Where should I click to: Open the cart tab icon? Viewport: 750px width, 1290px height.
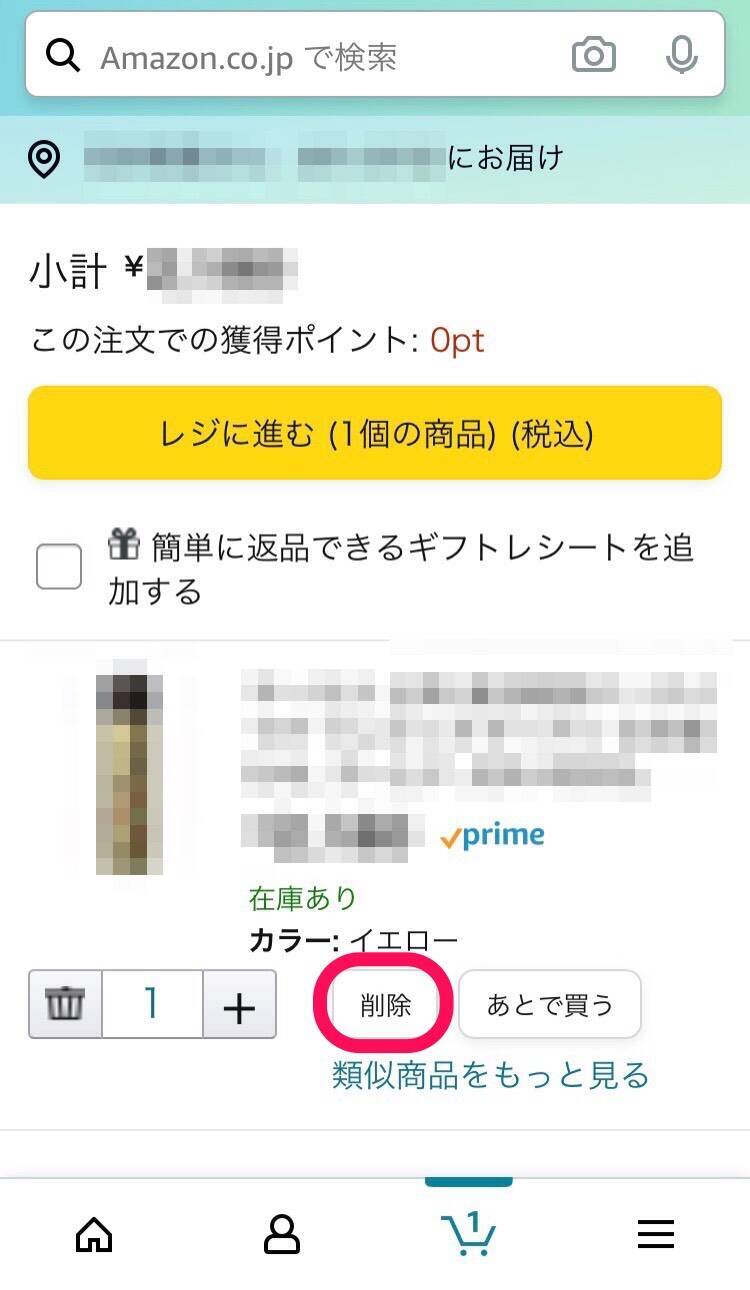pos(468,1233)
